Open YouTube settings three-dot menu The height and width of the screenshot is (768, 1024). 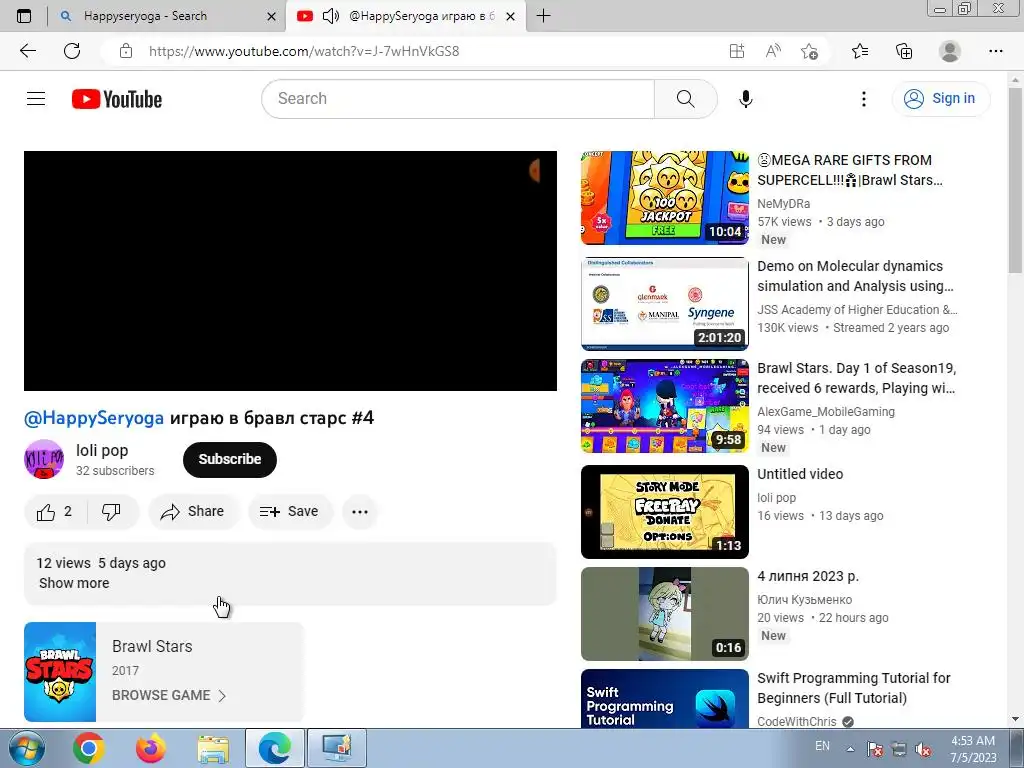[863, 99]
